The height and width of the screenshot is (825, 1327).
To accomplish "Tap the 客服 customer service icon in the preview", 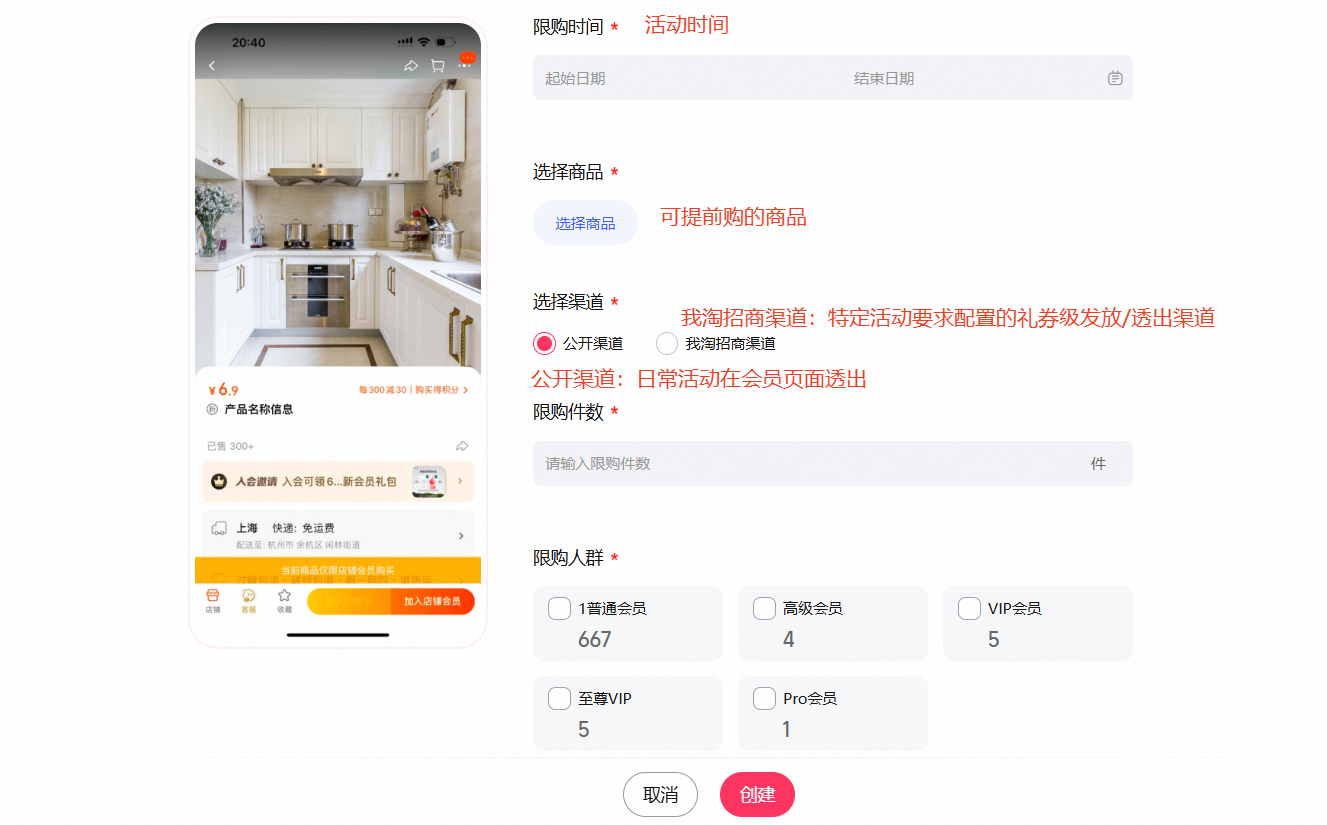I will pyautogui.click(x=249, y=595).
